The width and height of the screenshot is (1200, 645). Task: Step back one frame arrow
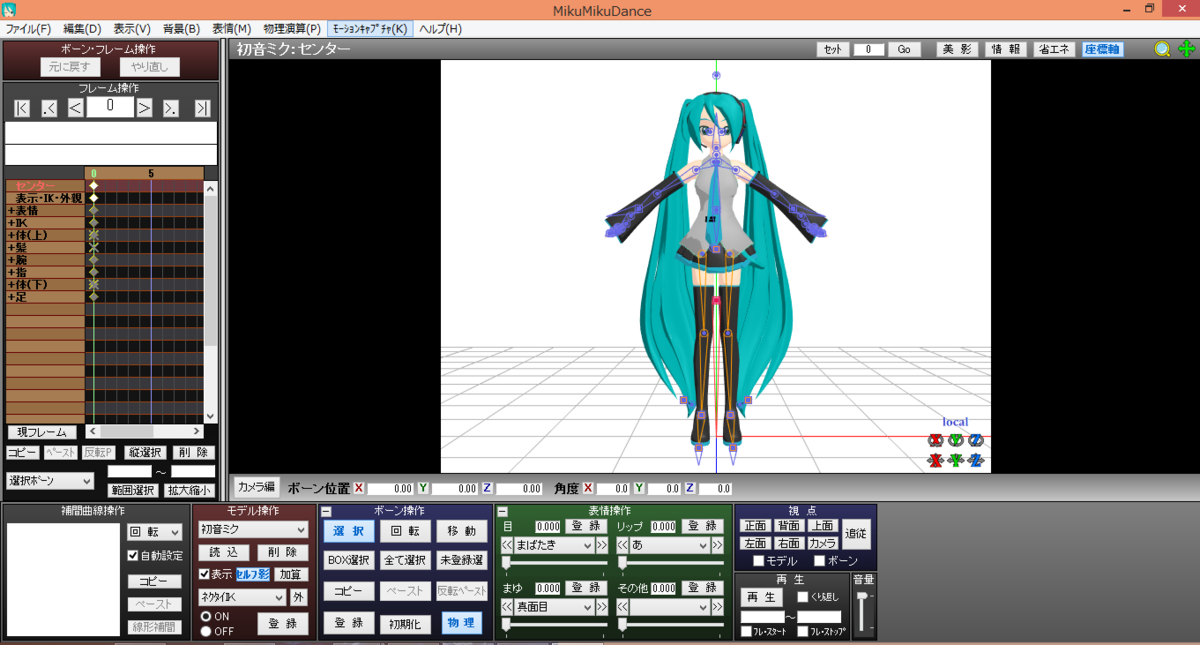click(75, 108)
